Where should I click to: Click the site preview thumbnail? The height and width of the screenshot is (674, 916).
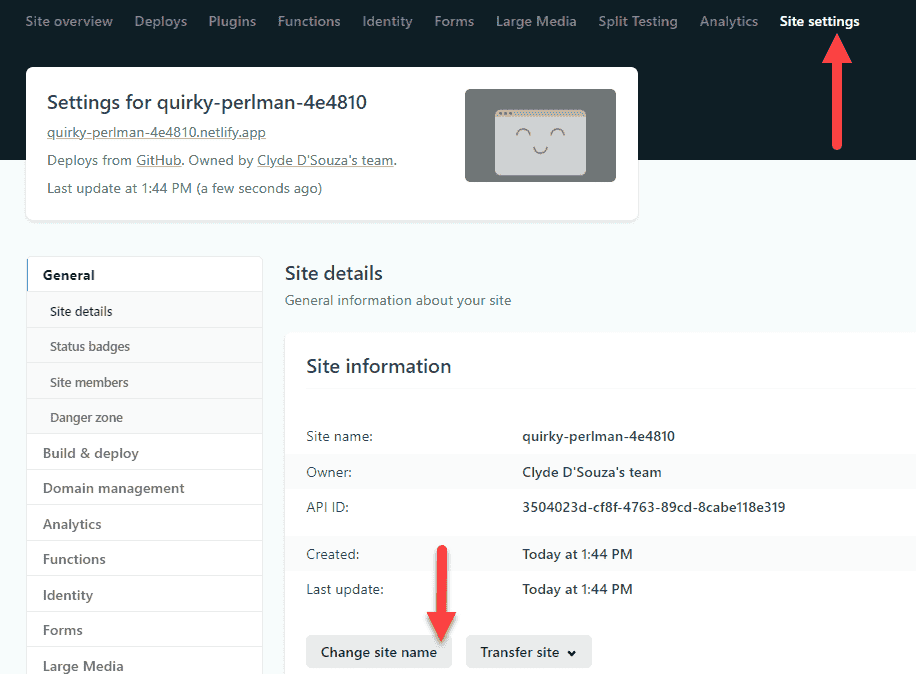coord(540,136)
